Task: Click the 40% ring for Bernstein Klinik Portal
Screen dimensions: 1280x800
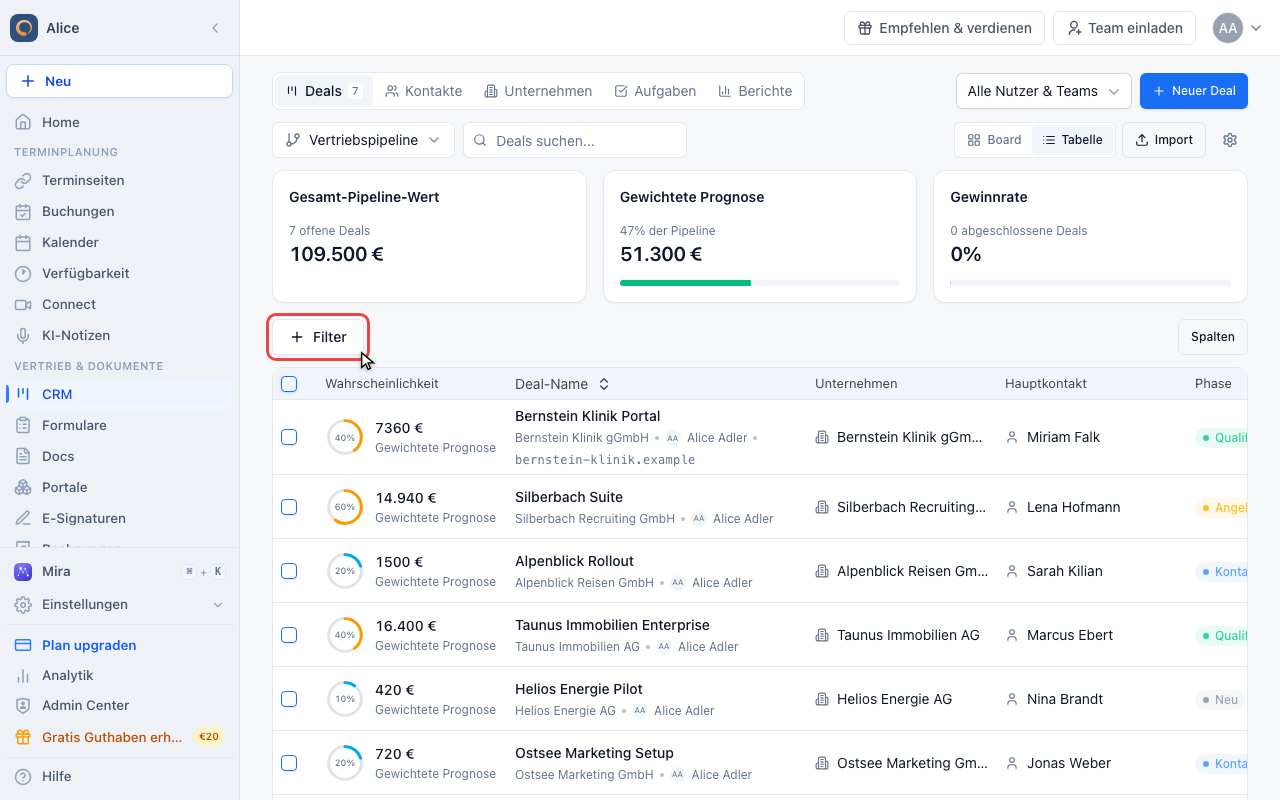Action: [345, 437]
